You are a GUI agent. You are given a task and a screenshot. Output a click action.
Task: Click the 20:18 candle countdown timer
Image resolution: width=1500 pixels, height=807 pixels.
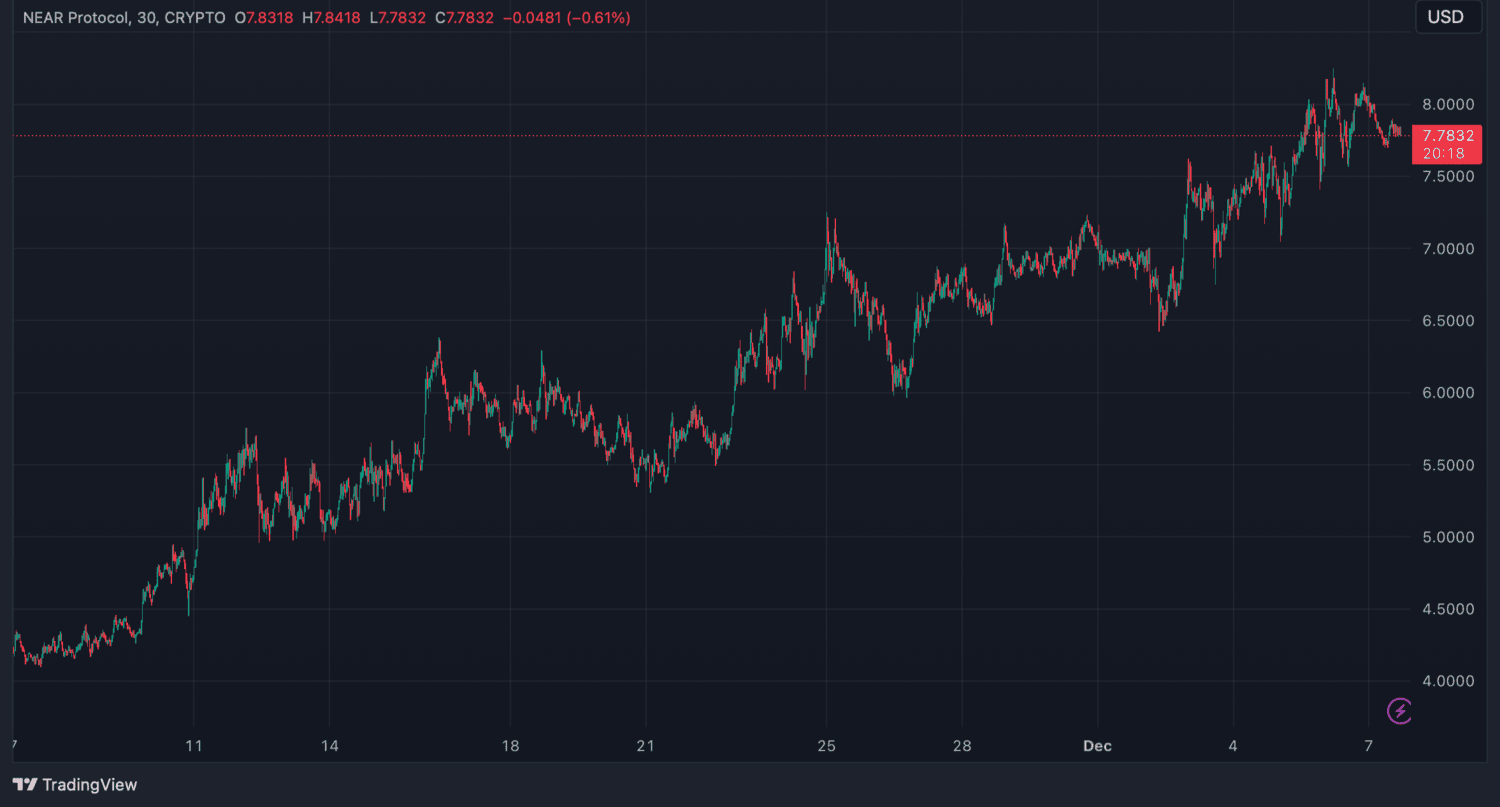click(1445, 153)
